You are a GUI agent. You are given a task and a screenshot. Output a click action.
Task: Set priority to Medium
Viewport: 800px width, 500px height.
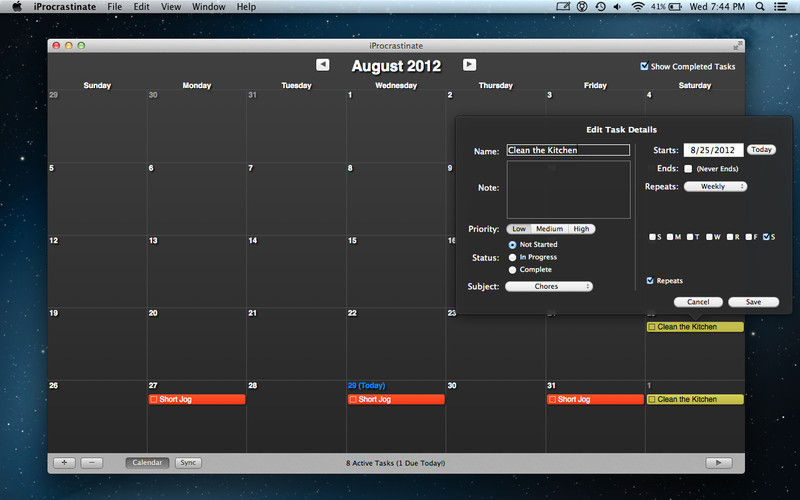tap(549, 229)
